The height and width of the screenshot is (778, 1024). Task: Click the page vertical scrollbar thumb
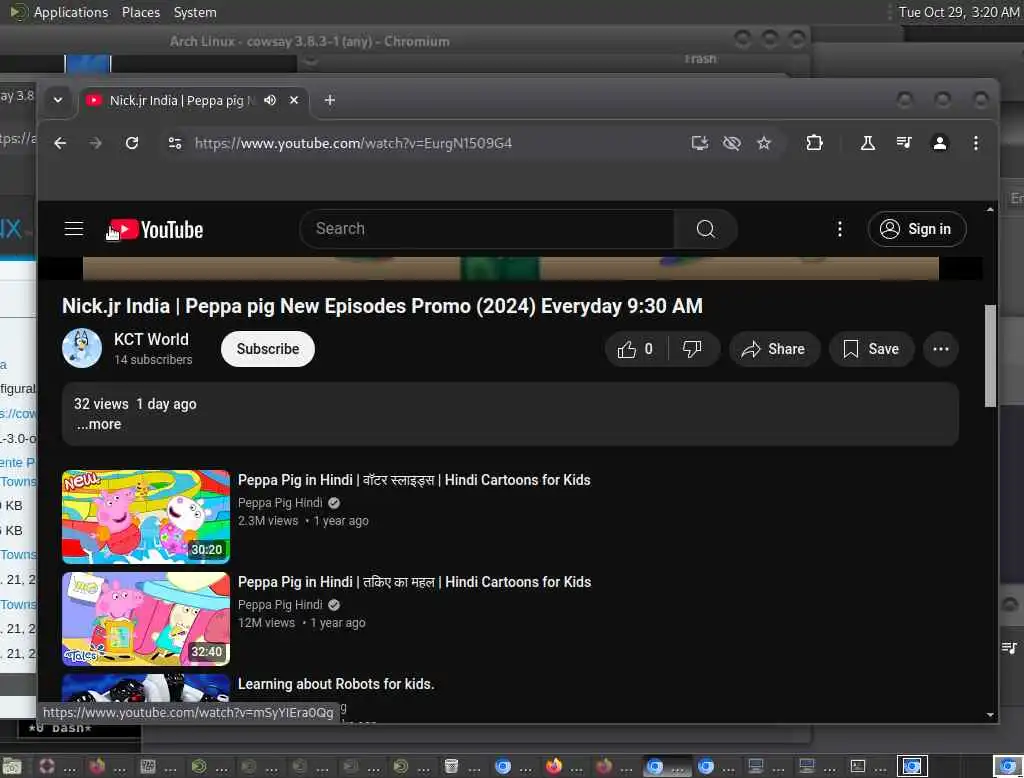tap(990, 355)
